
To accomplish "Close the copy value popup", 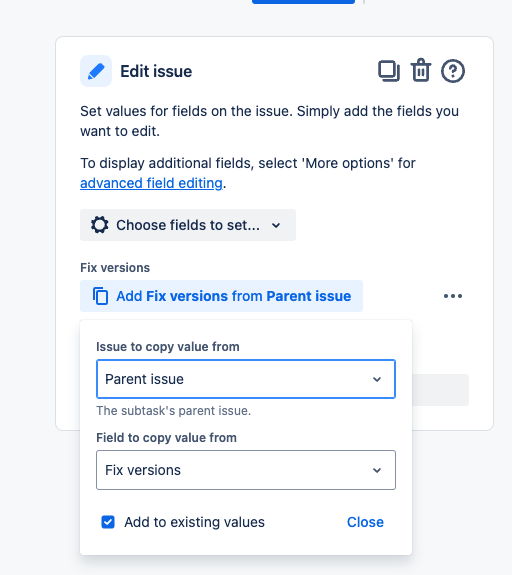I will click(x=365, y=522).
